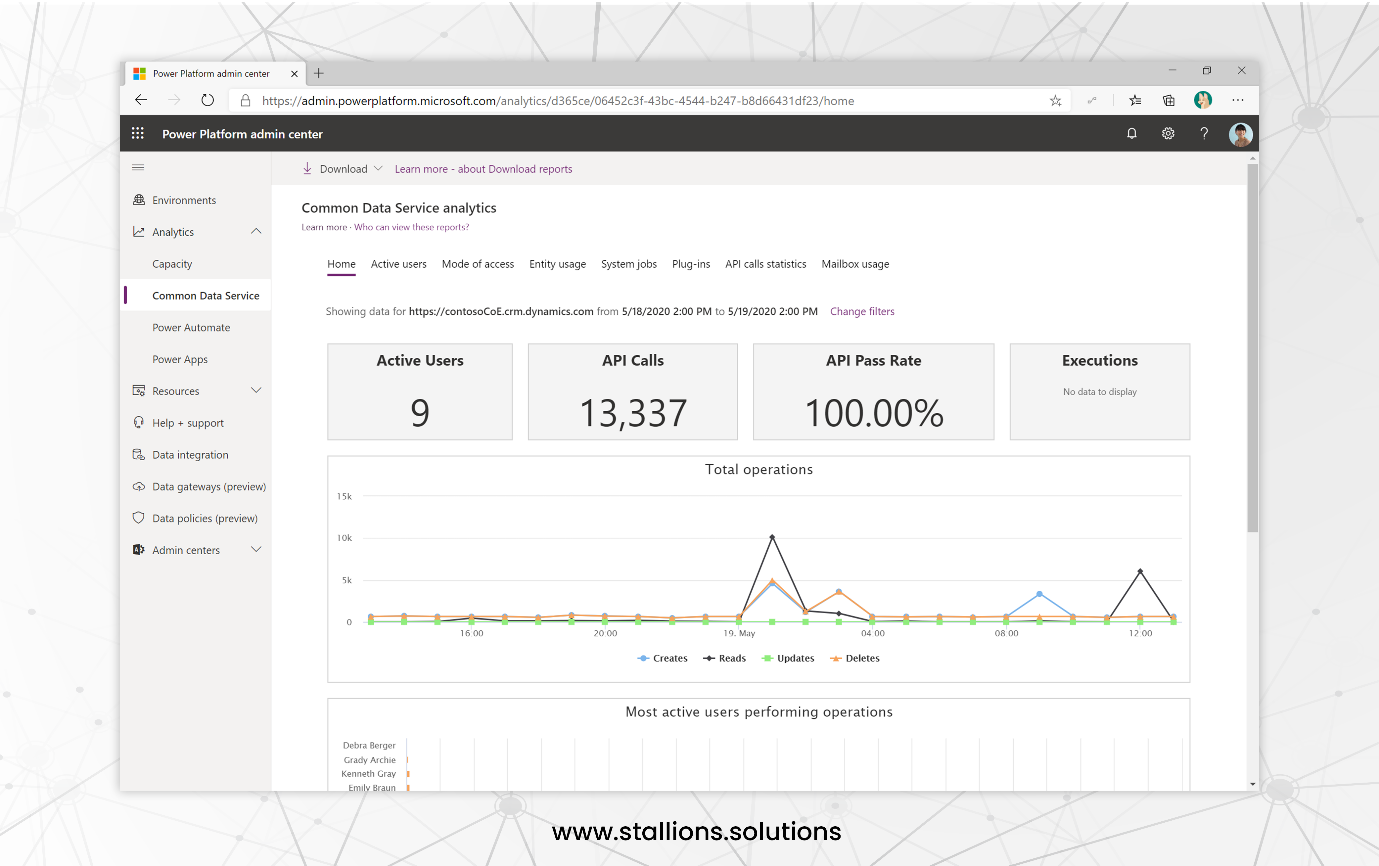Image resolution: width=1379 pixels, height=866 pixels.
Task: Toggle the Creates series in chart legend
Action: 663,658
